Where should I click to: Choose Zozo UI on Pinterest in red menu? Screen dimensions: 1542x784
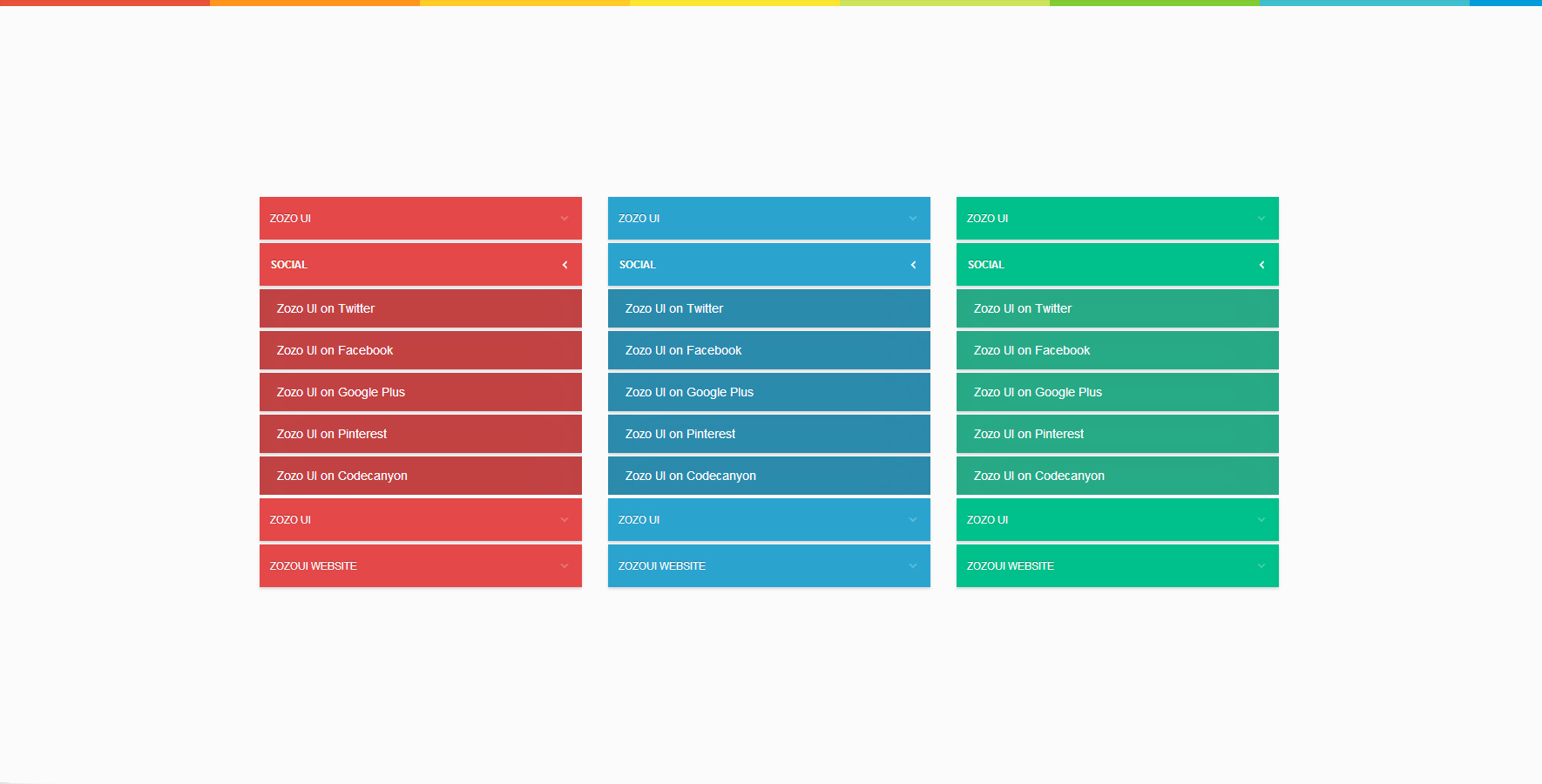point(421,434)
